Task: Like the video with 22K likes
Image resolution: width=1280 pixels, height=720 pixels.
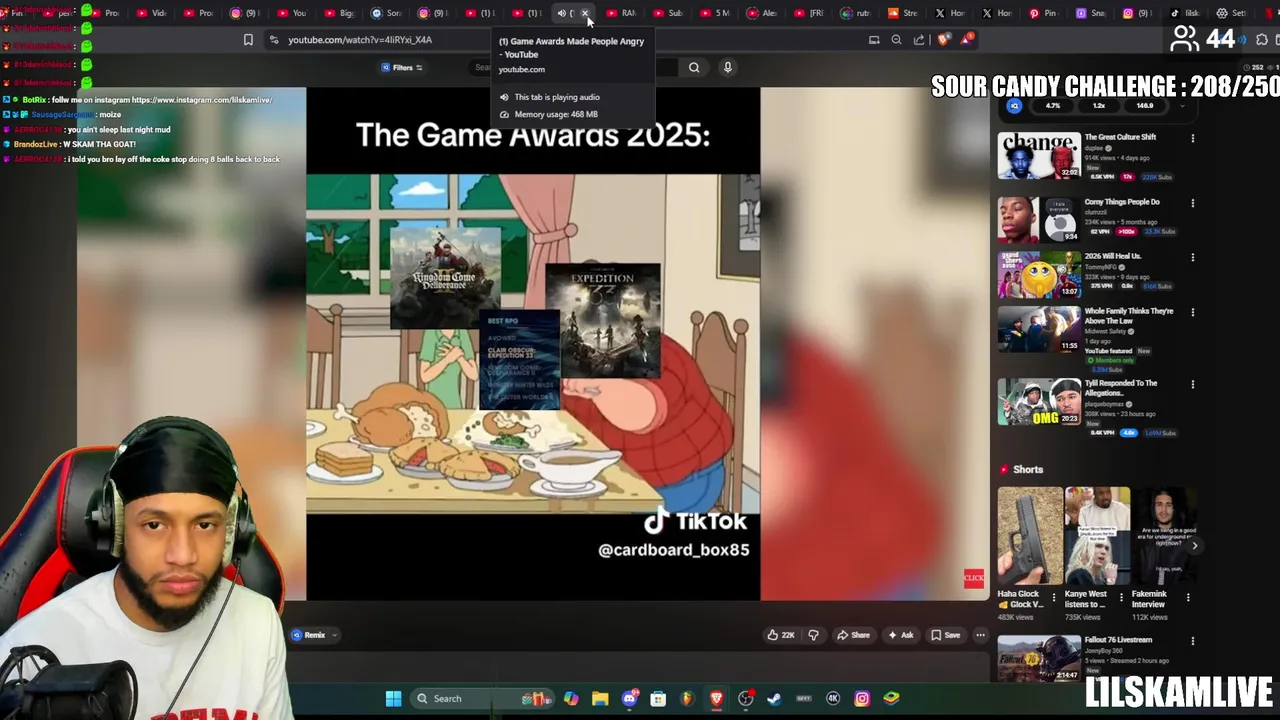Action: coord(780,635)
